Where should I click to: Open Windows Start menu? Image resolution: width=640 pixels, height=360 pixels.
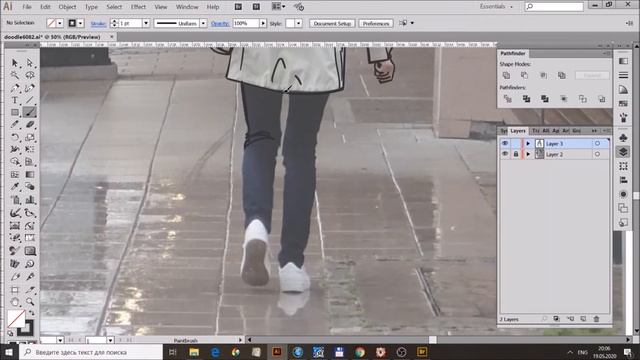pyautogui.click(x=9, y=352)
